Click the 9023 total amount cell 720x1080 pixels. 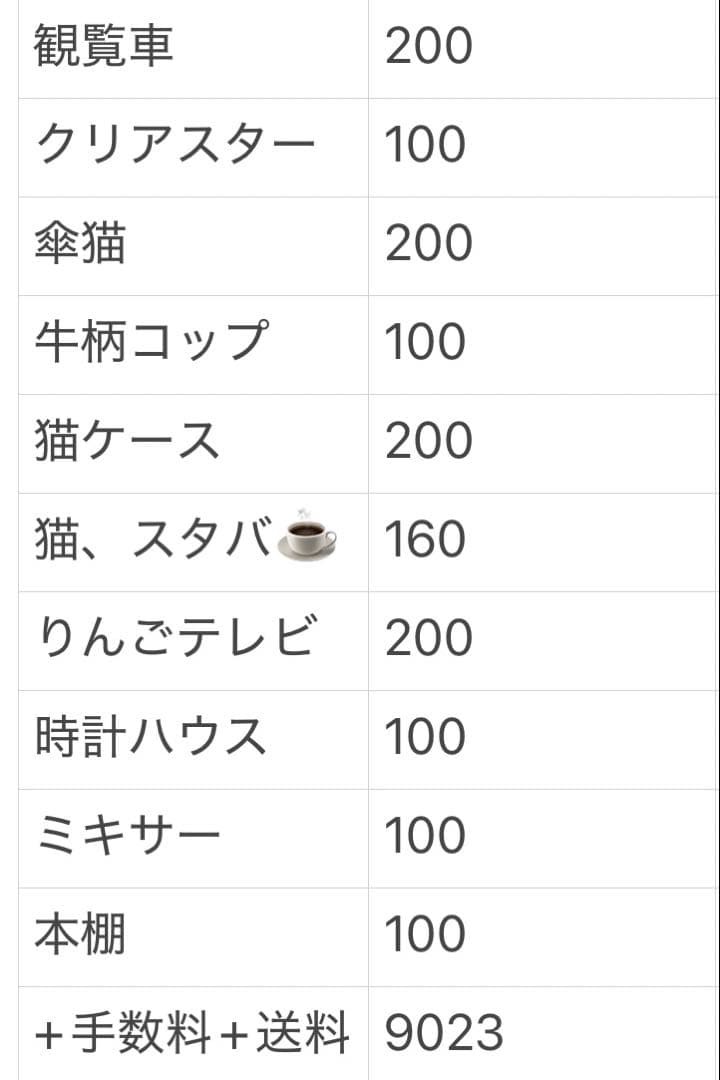tap(444, 1034)
